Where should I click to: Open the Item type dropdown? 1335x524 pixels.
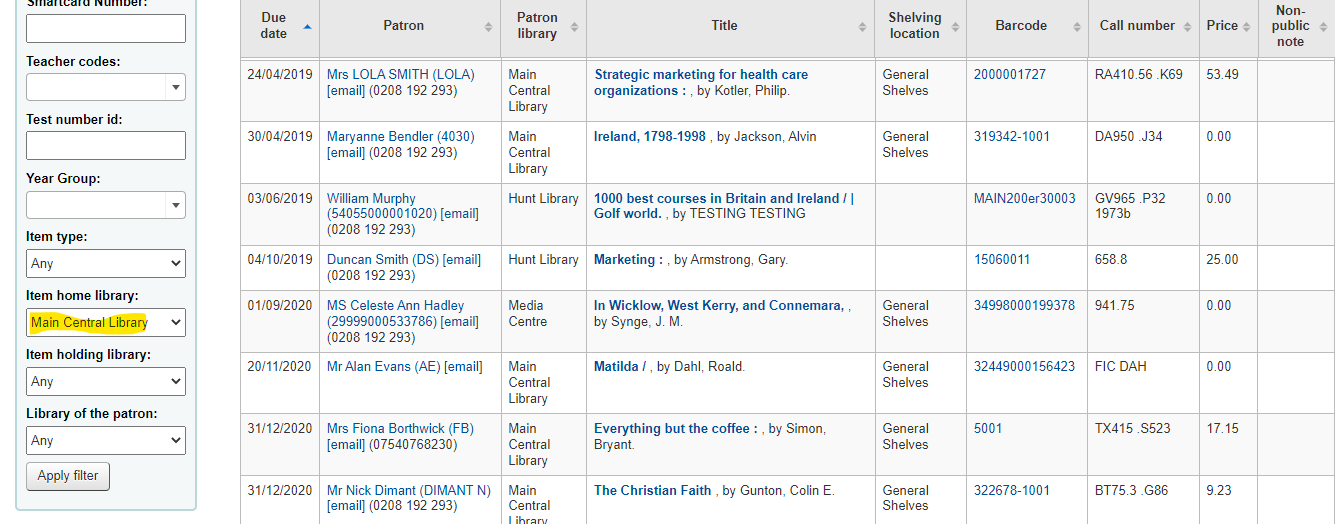coord(106,264)
